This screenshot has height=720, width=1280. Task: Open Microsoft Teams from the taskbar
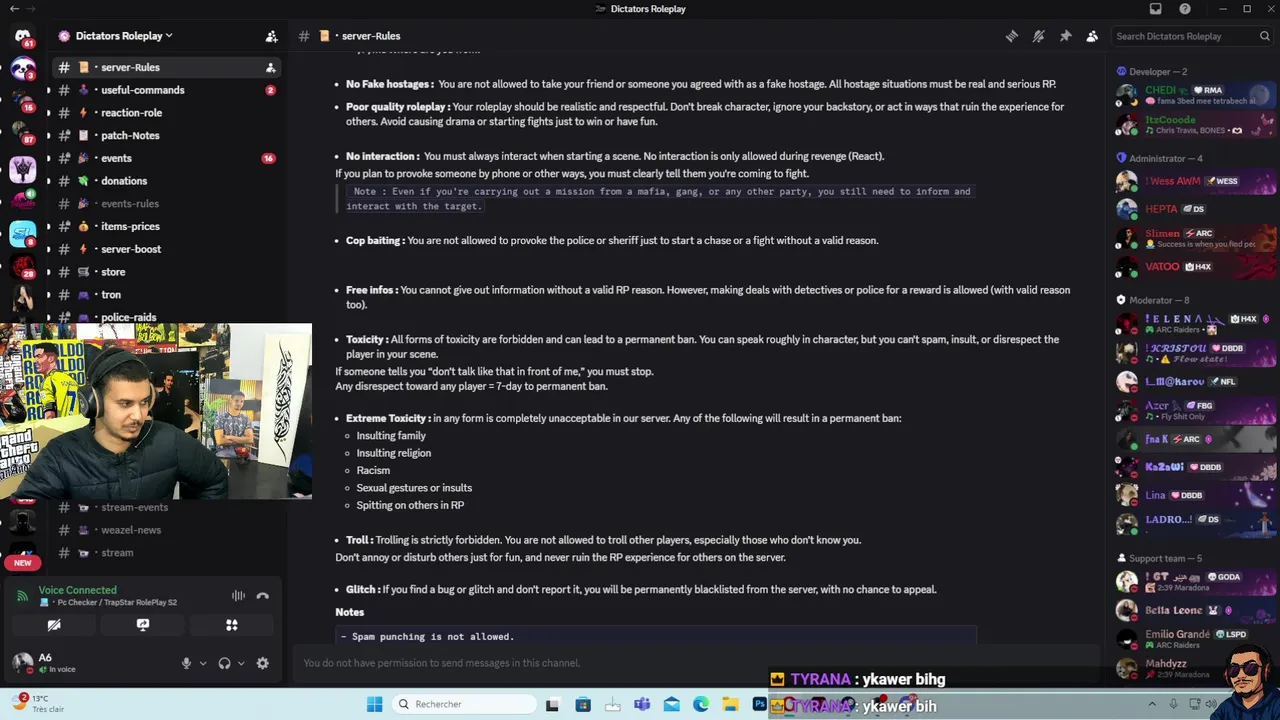click(642, 704)
